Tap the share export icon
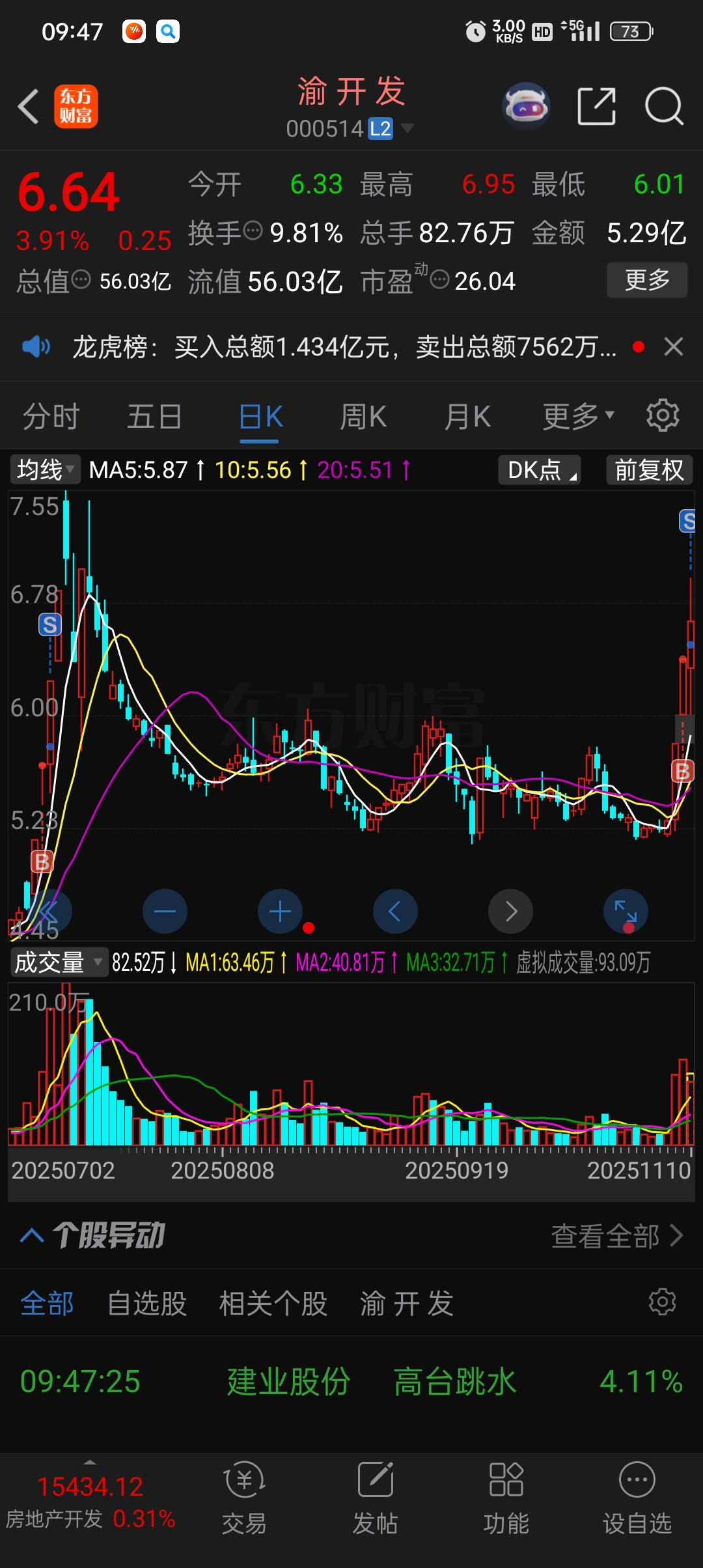Viewport: 703px width, 1568px height. (x=596, y=106)
